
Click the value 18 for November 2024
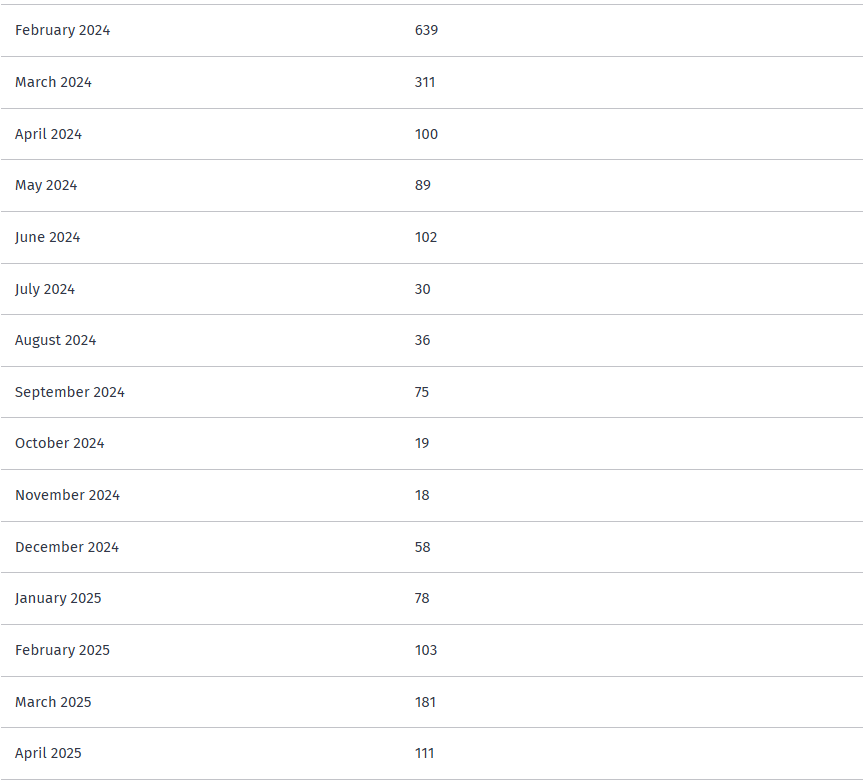422,495
